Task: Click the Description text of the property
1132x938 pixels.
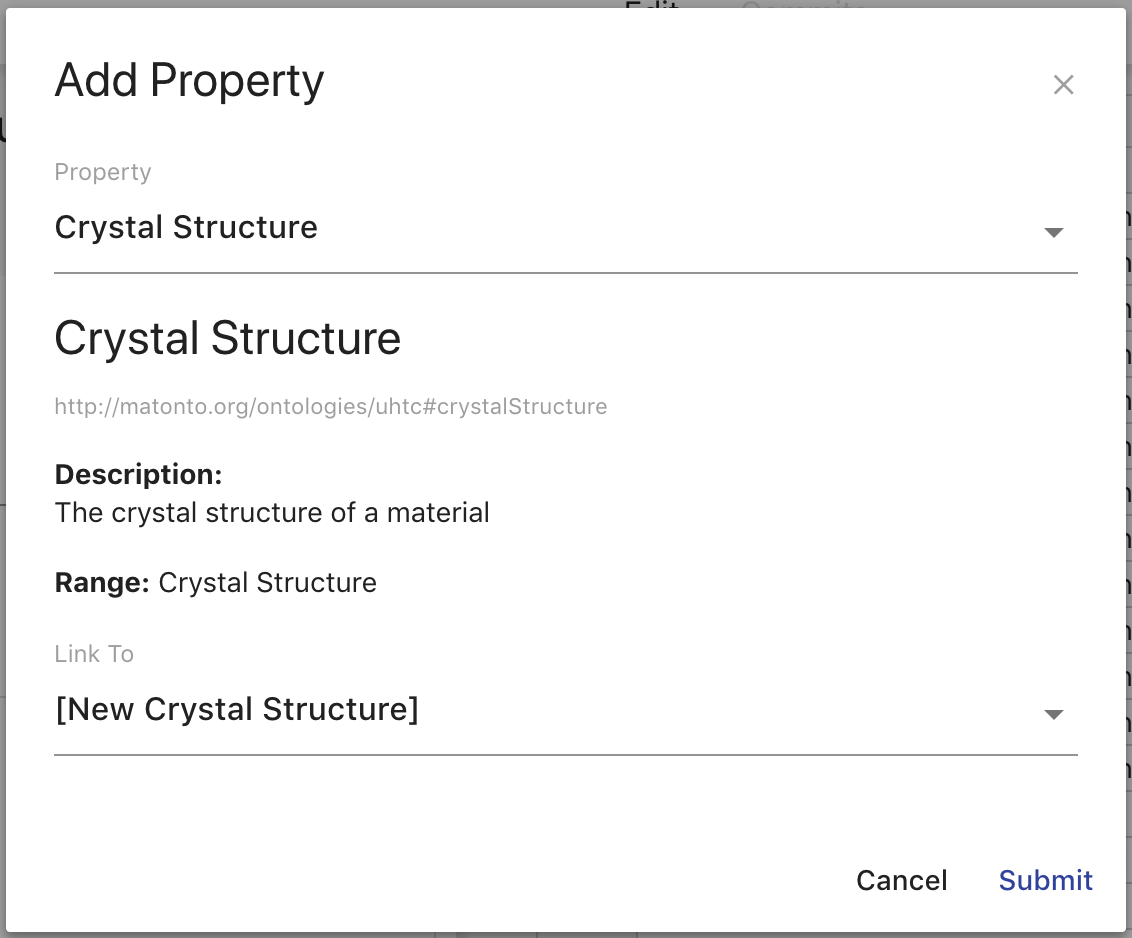Action: [272, 512]
